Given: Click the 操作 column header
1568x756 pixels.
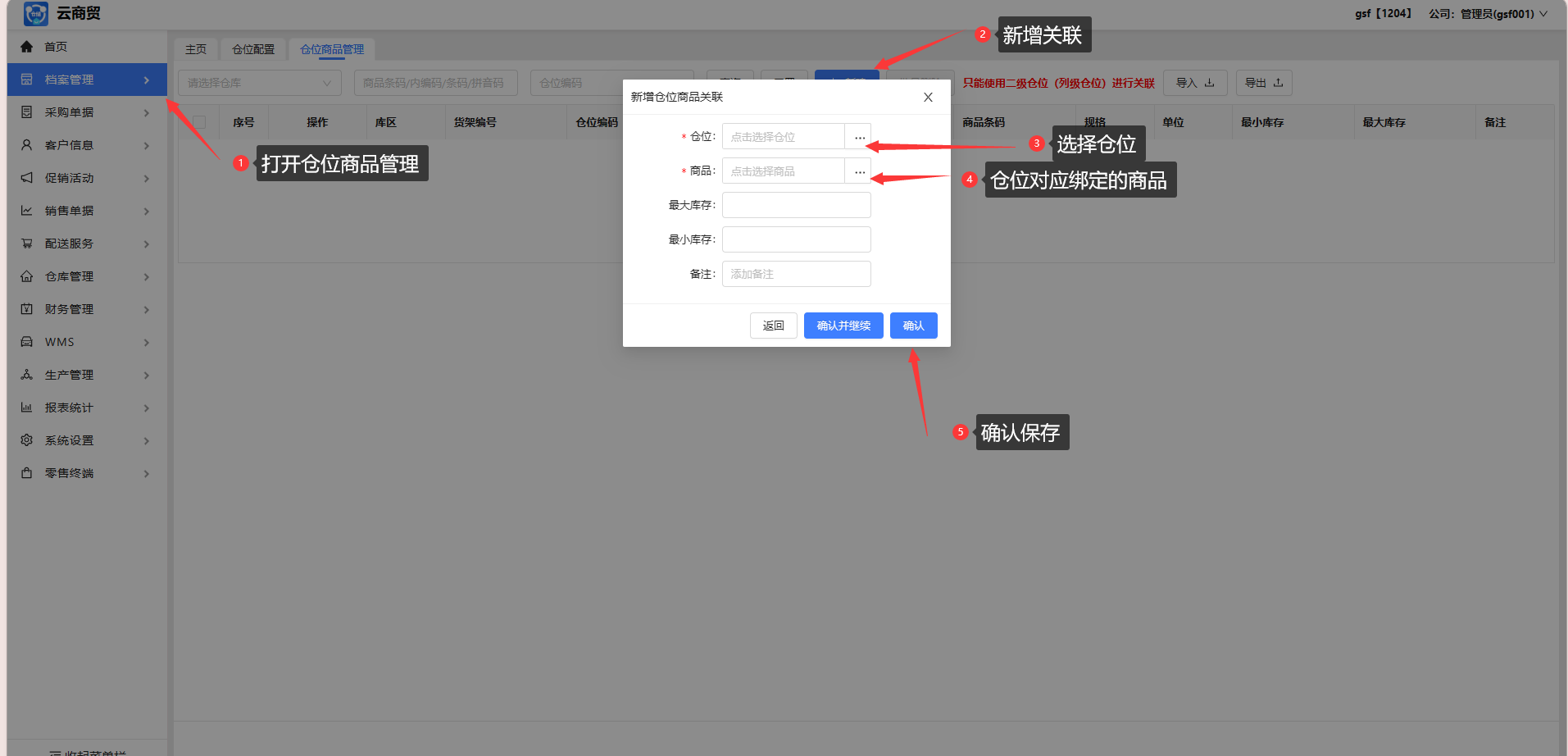Looking at the screenshot, I should (x=317, y=122).
